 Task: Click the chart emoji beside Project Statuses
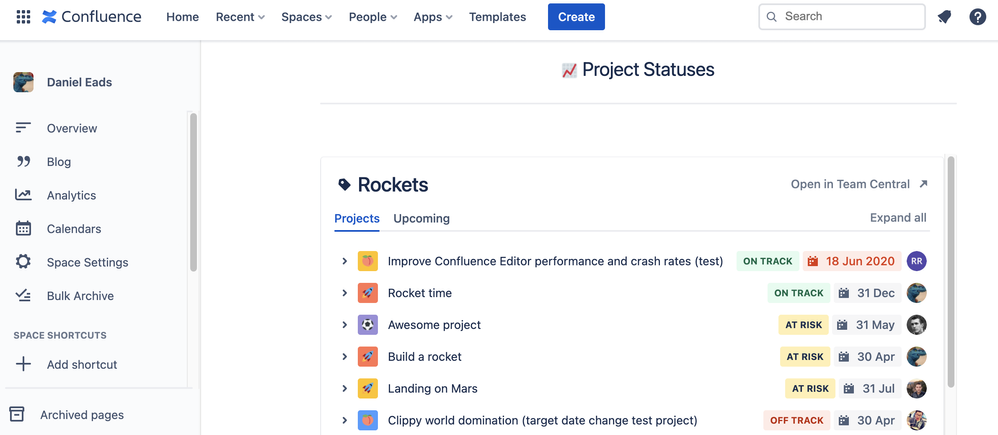point(569,70)
